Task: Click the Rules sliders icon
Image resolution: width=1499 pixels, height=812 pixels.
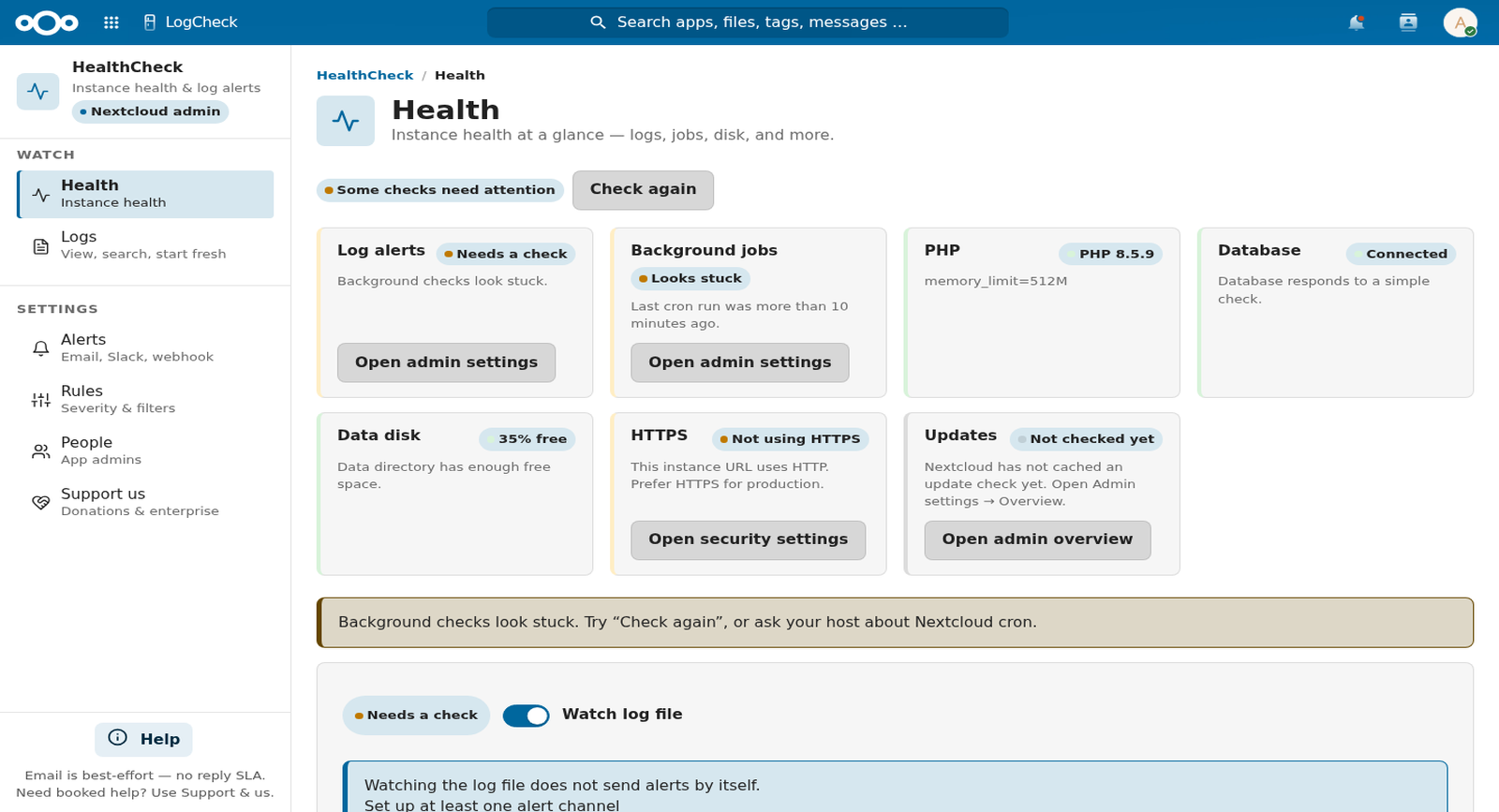Action: point(41,400)
